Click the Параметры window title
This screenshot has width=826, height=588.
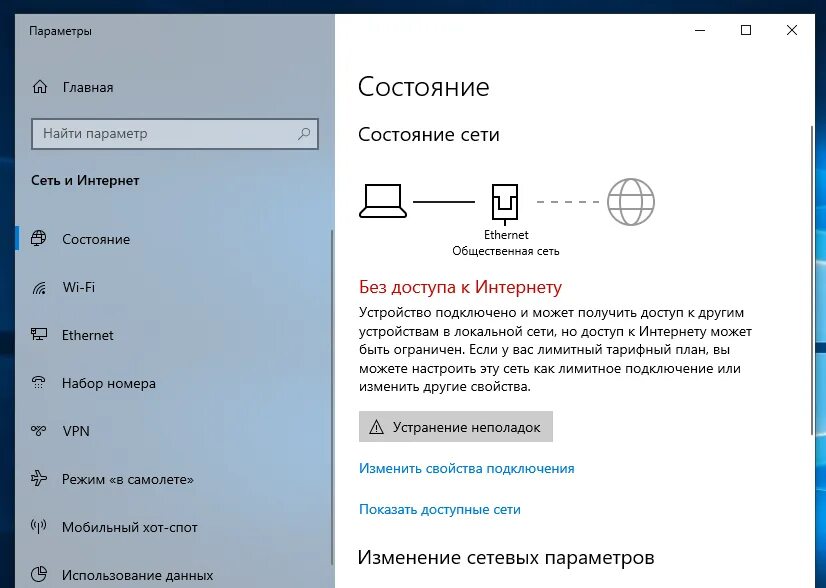click(61, 31)
